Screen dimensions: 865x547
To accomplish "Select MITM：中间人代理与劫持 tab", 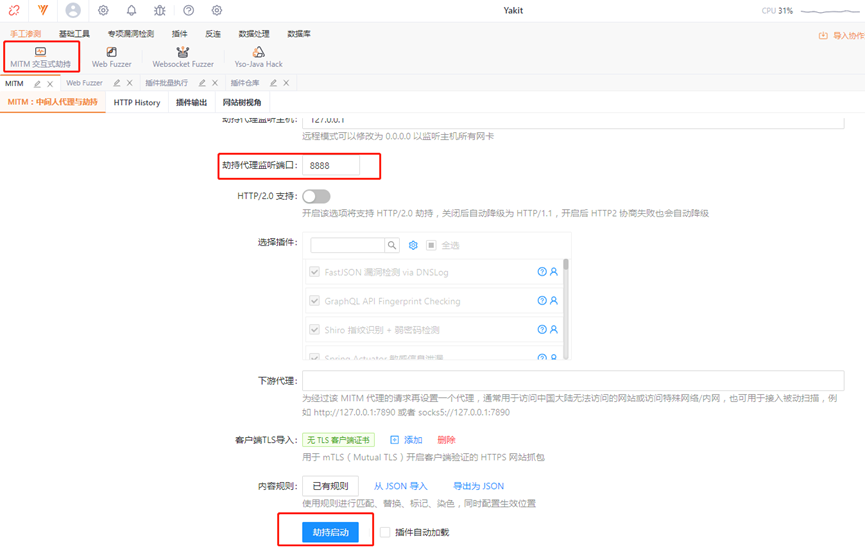I will click(x=52, y=102).
